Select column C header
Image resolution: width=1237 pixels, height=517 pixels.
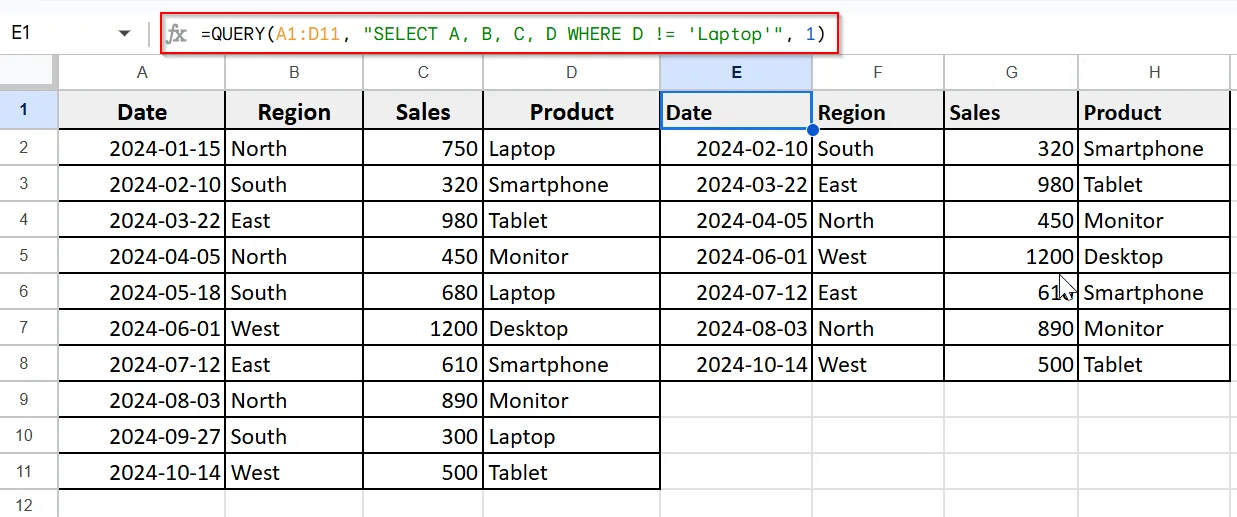pos(423,72)
